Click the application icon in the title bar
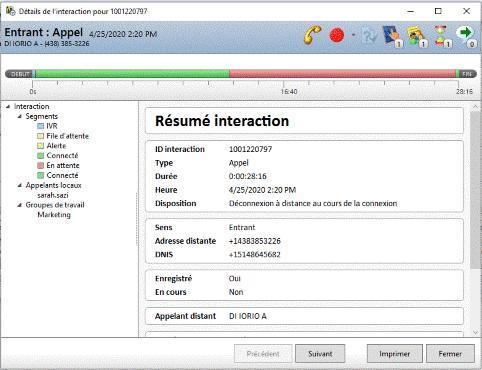 10,11
